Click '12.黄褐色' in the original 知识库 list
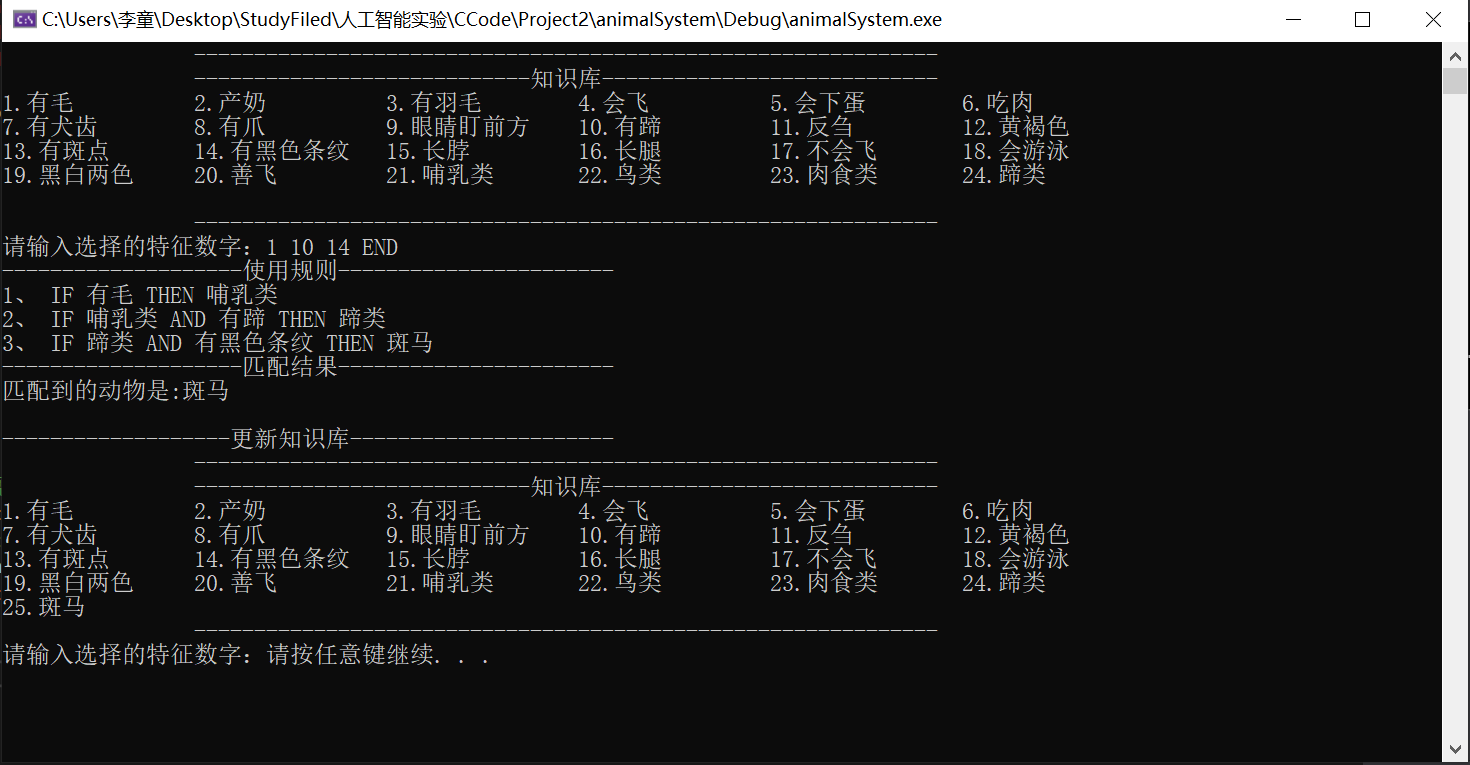 pyautogui.click(x=1016, y=127)
